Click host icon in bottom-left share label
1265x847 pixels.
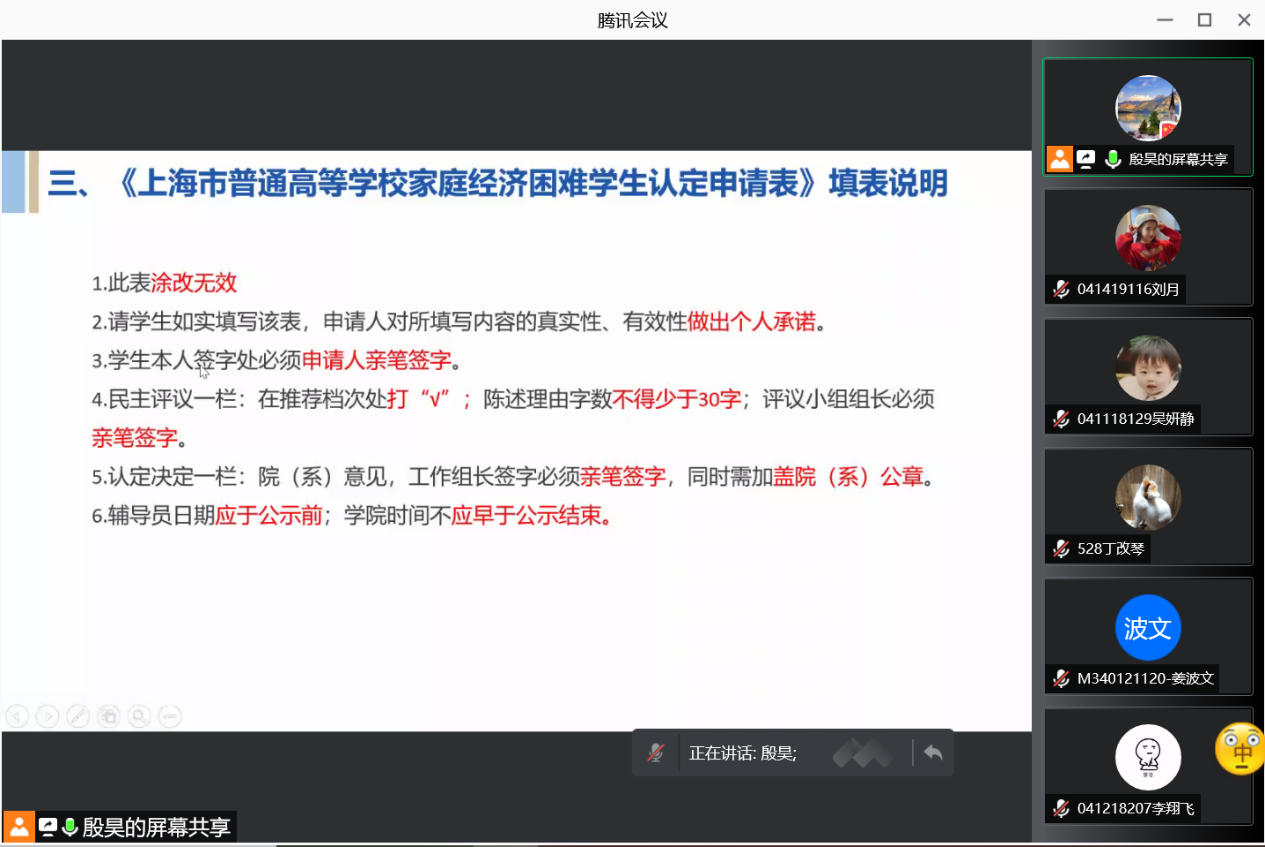(19, 827)
